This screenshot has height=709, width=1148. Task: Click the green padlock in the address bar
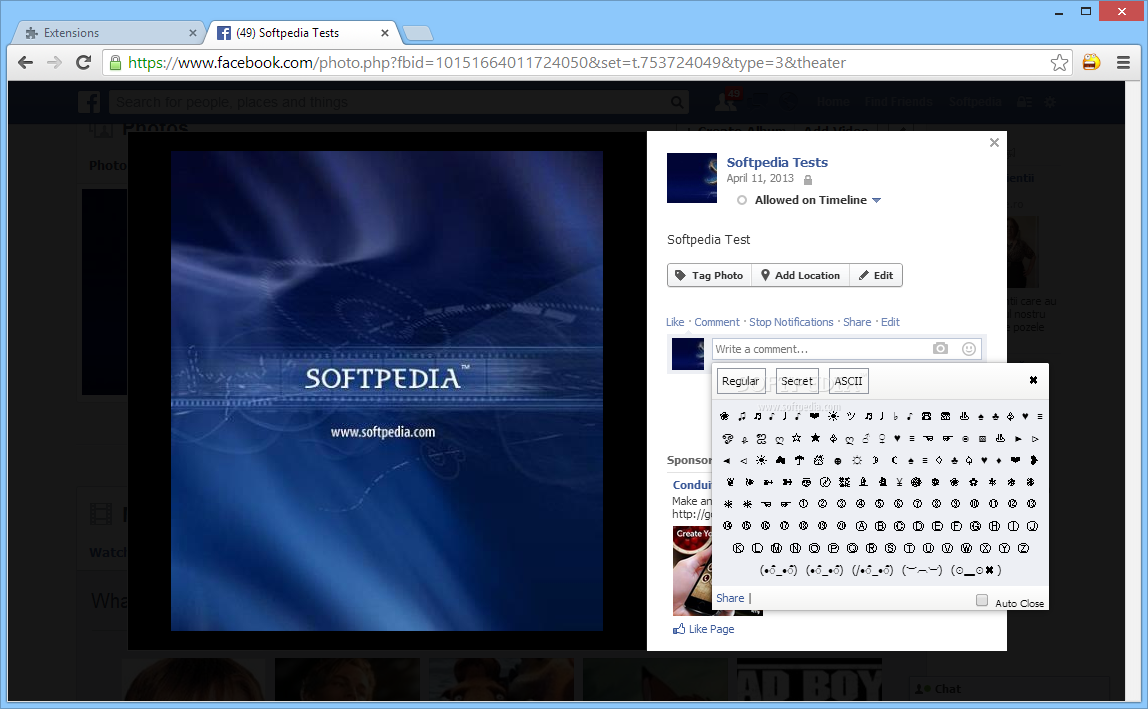click(x=115, y=63)
